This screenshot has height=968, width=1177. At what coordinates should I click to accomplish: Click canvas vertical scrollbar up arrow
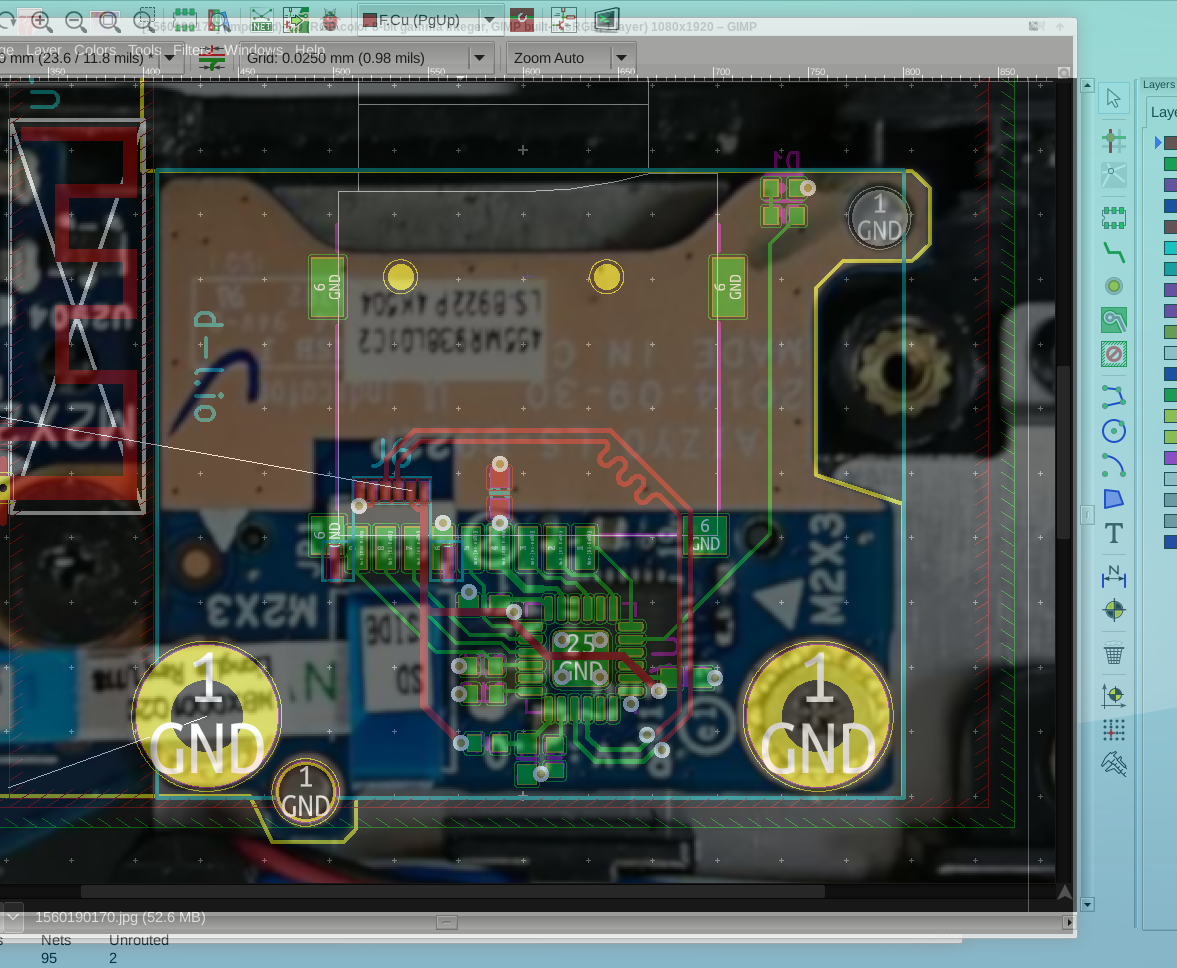pyautogui.click(x=1087, y=86)
